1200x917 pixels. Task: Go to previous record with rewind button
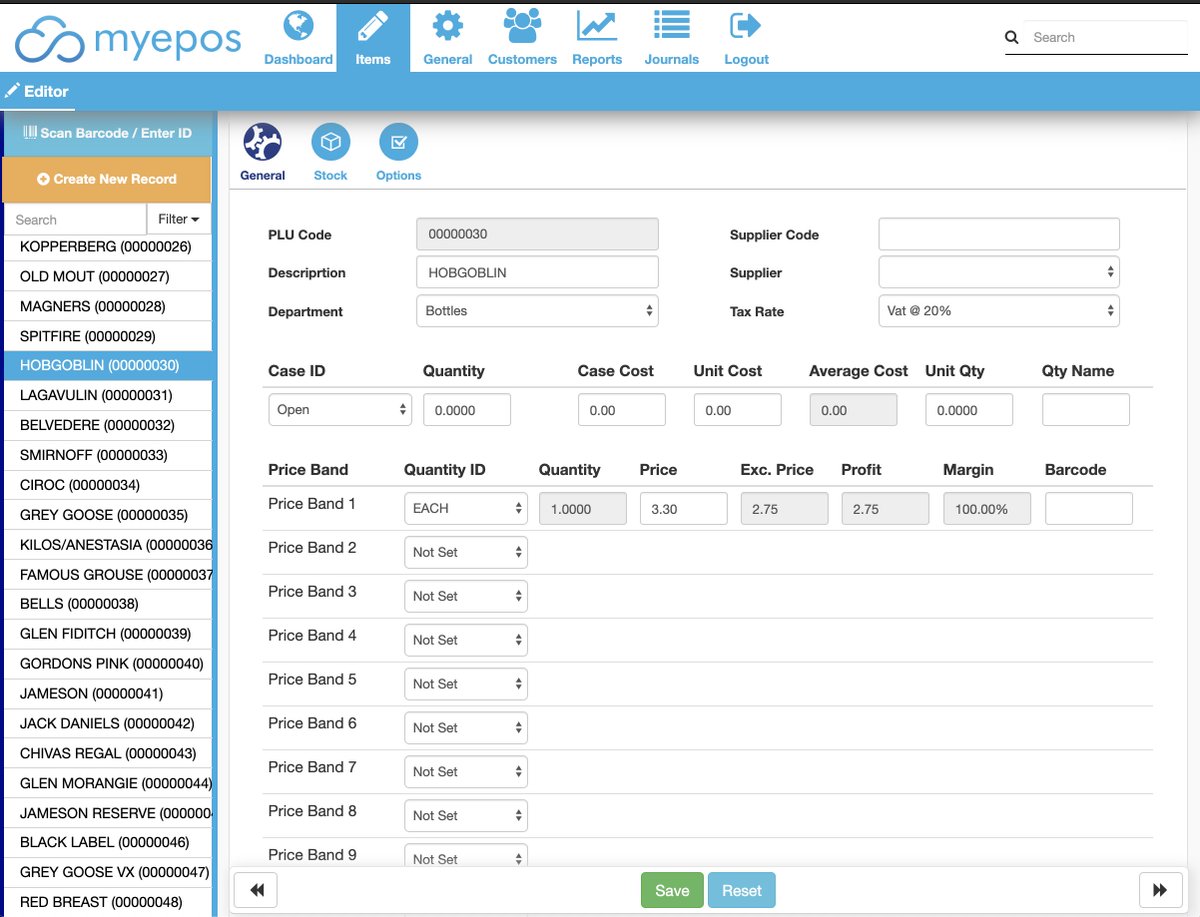256,890
